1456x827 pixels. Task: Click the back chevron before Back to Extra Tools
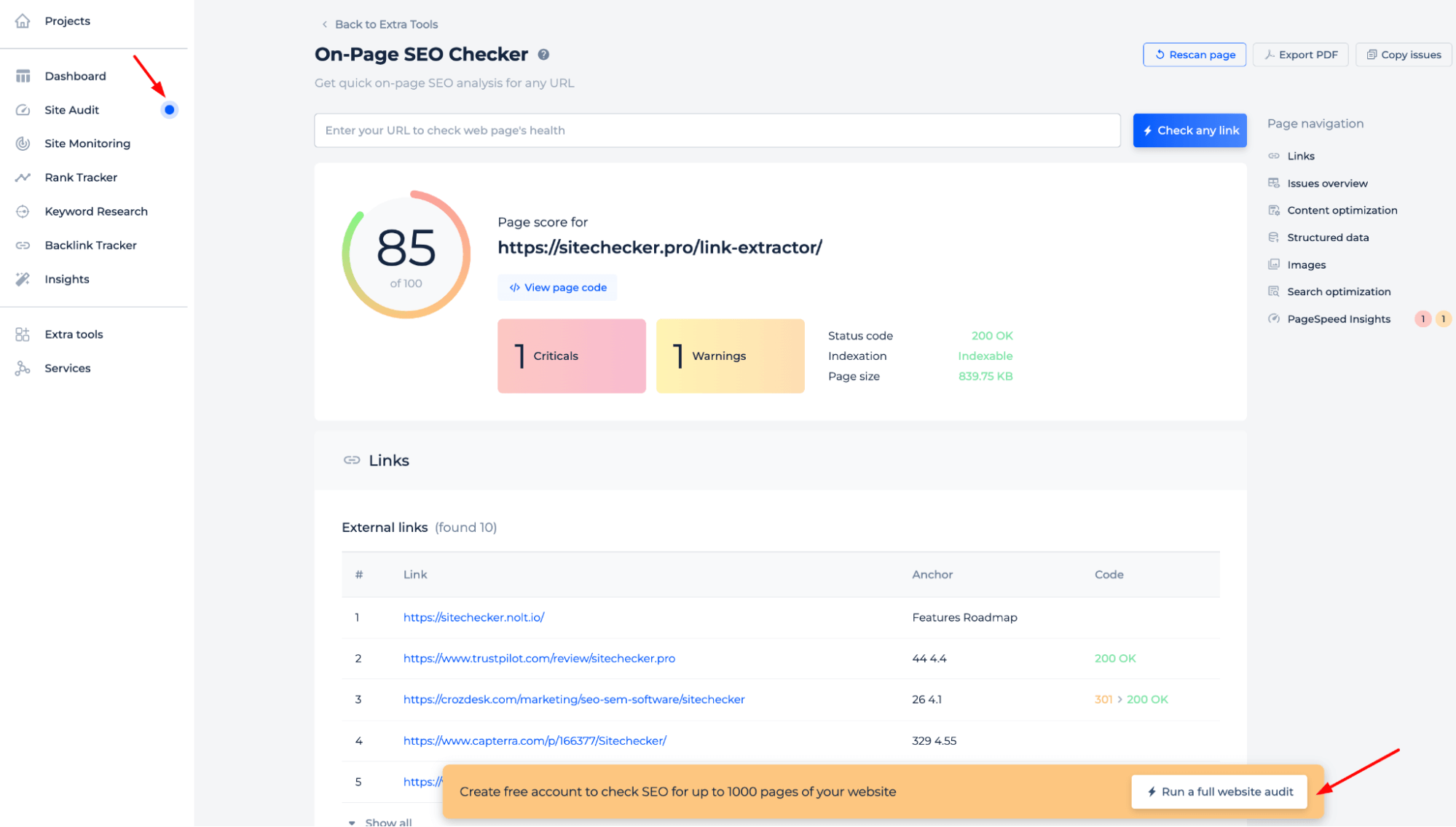tap(325, 24)
